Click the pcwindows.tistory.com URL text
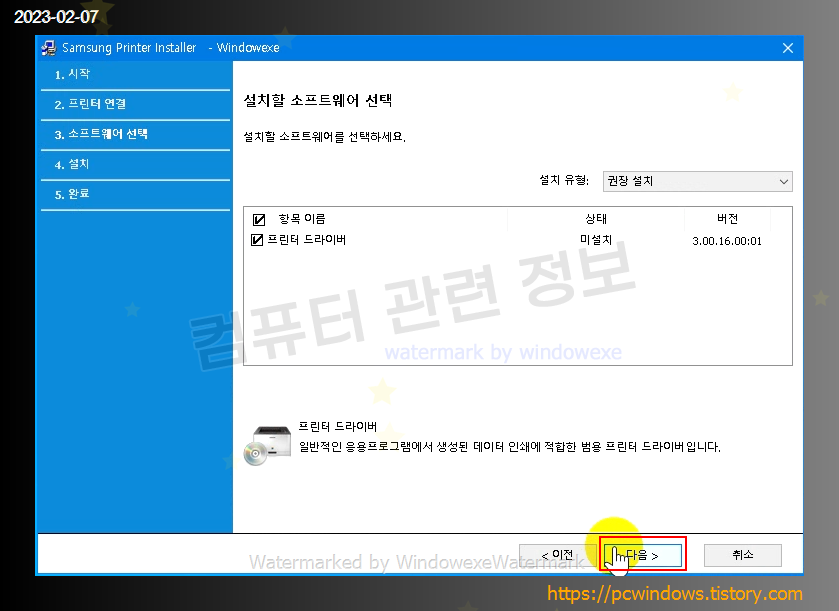The width and height of the screenshot is (839, 611). (675, 593)
